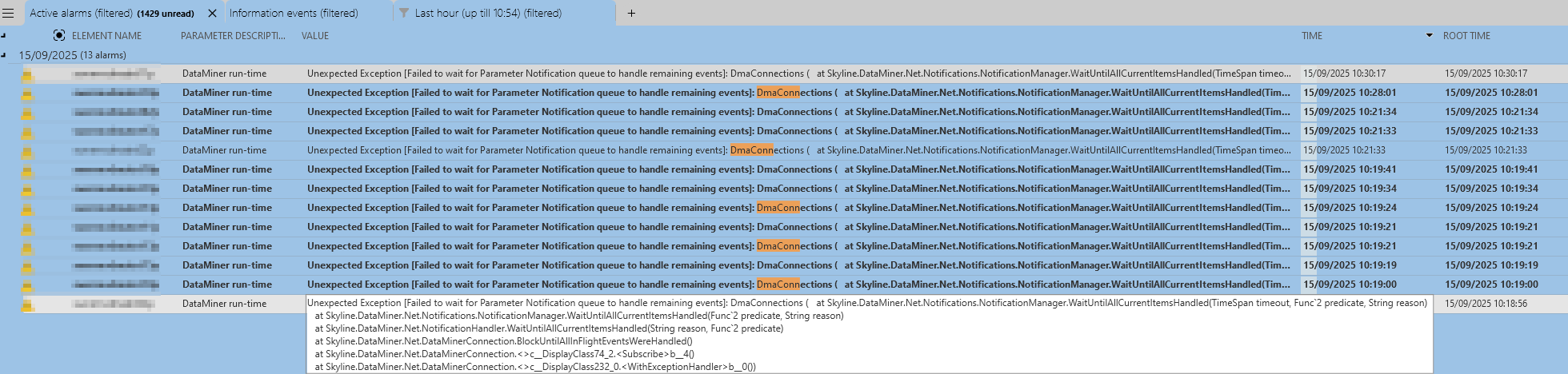
Task: Click DataMiner run-time in the 10:19:00 row
Action: (x=227, y=284)
